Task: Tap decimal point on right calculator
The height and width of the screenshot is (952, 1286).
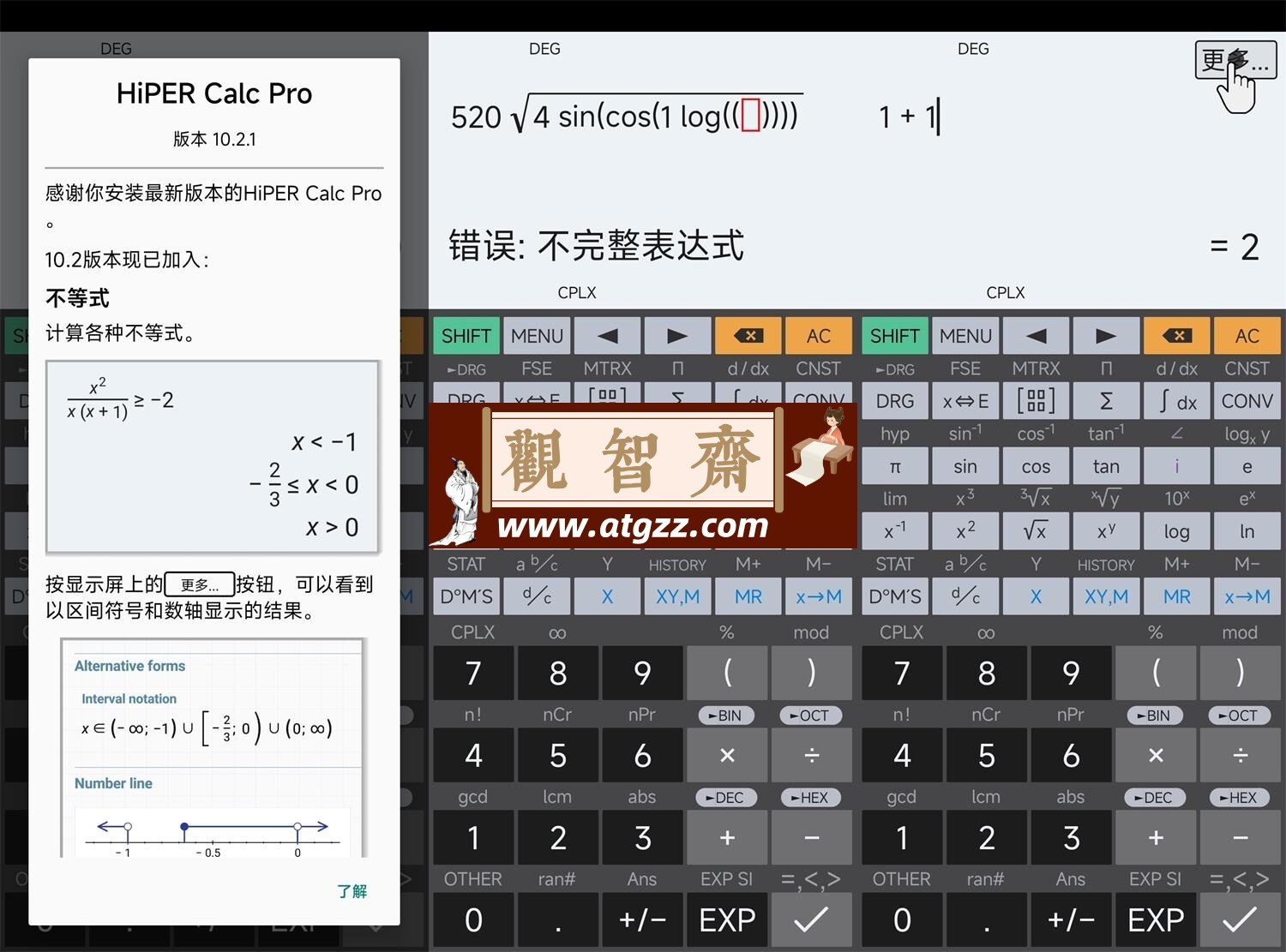Action: pos(987,920)
